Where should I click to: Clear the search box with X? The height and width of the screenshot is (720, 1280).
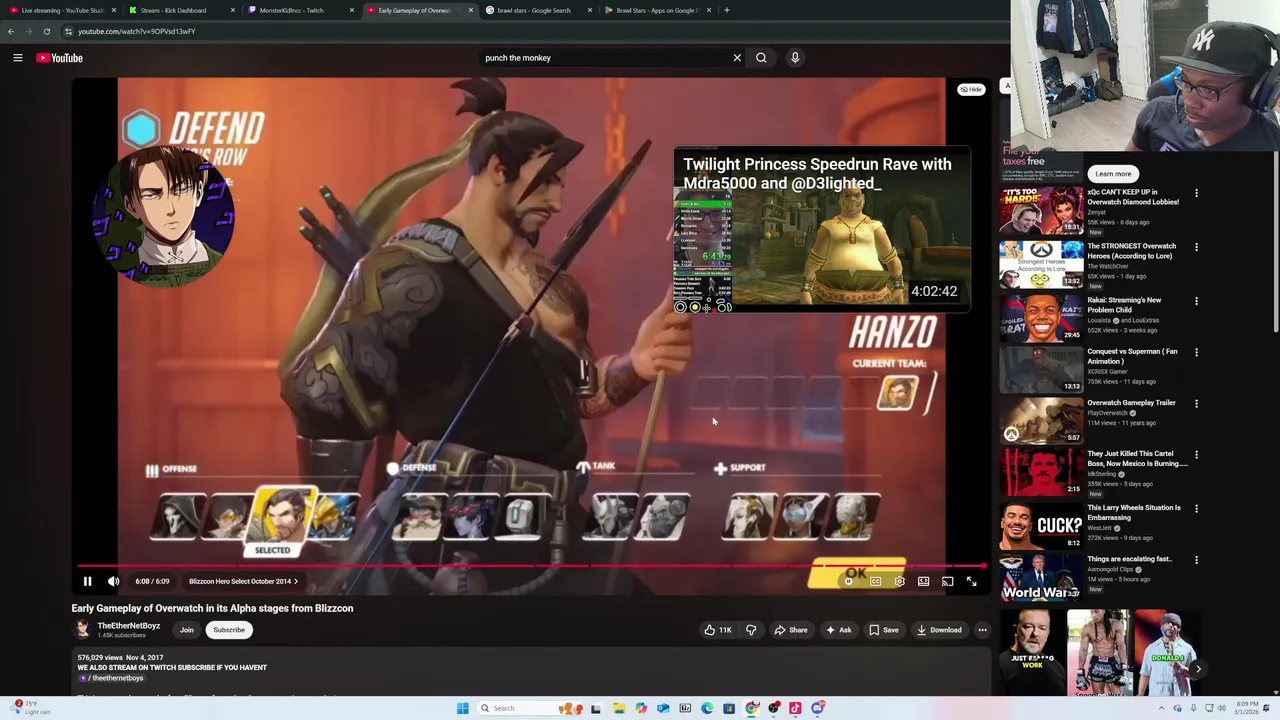pyautogui.click(x=737, y=58)
